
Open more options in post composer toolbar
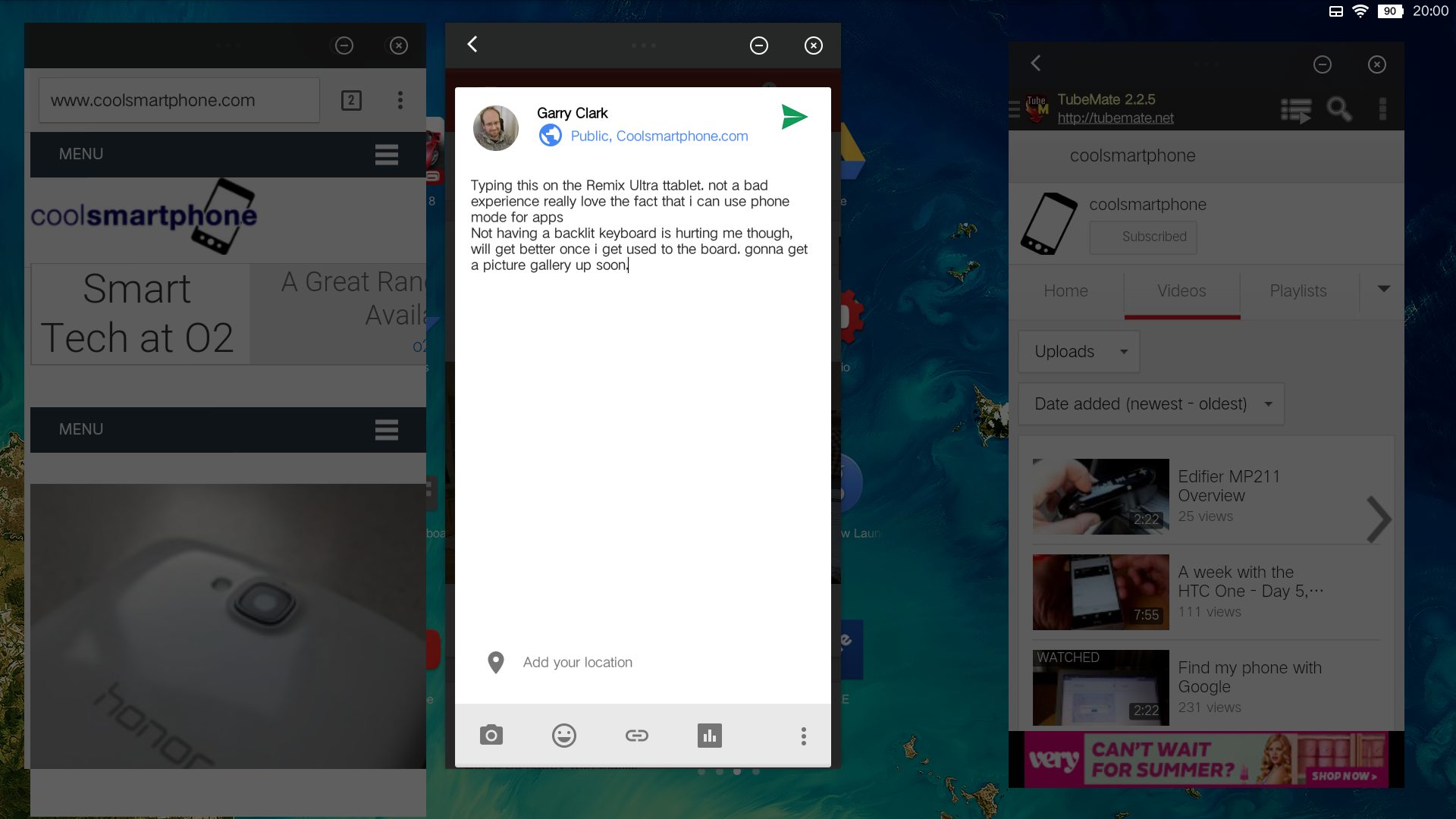coord(804,736)
